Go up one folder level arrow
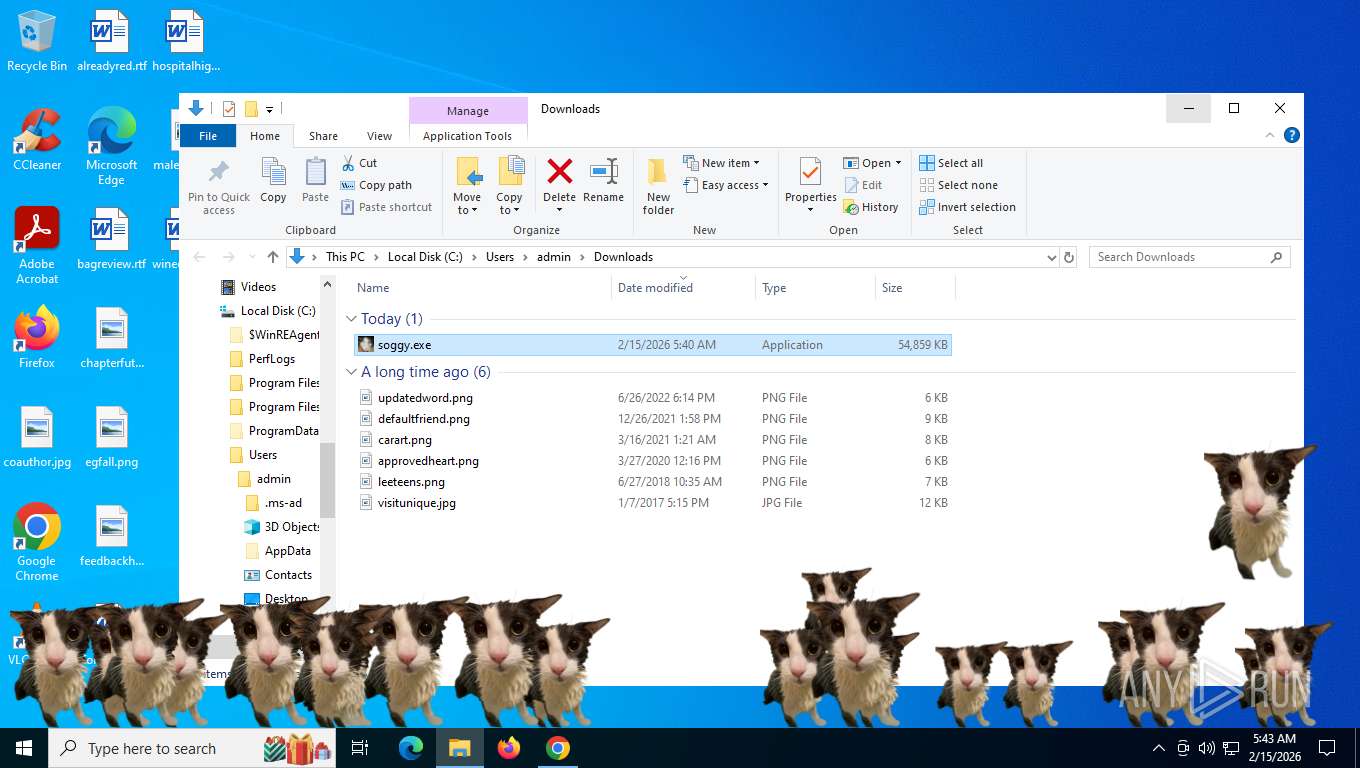 [273, 257]
